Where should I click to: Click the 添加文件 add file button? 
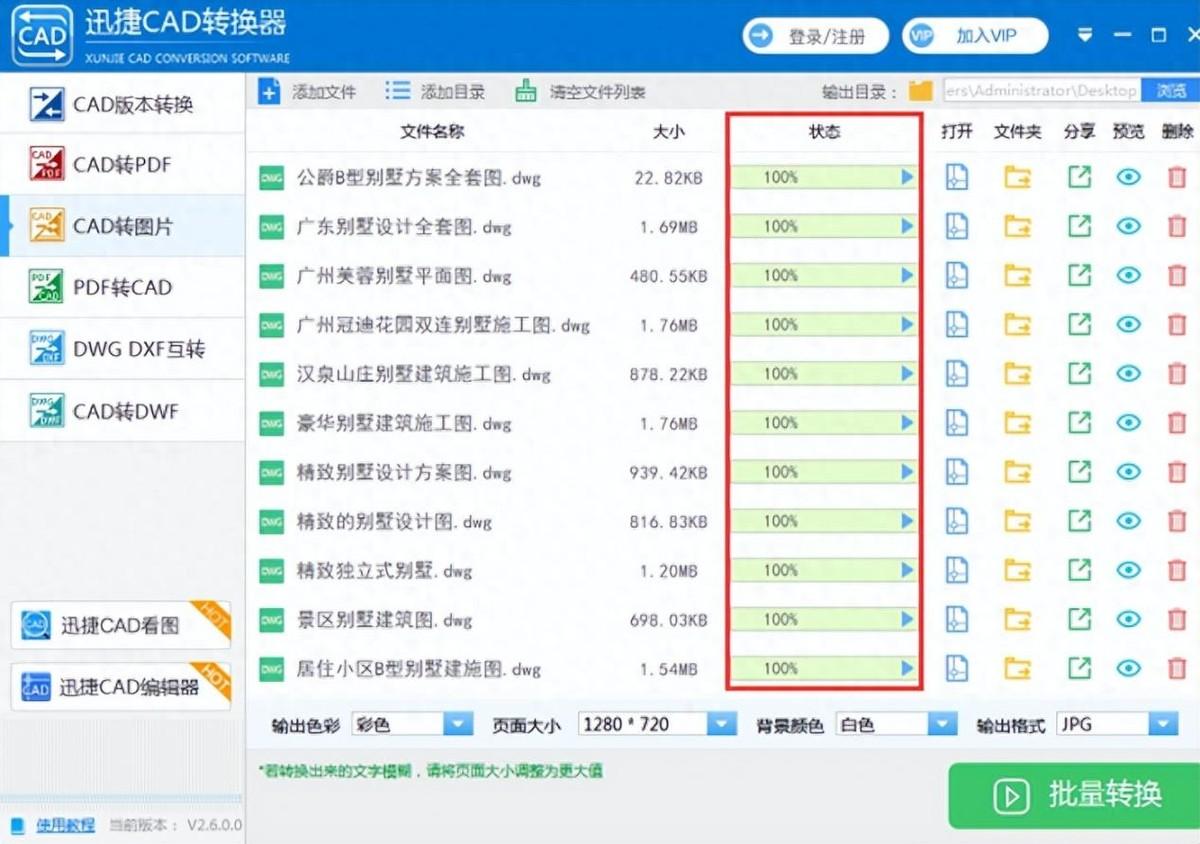tap(308, 92)
